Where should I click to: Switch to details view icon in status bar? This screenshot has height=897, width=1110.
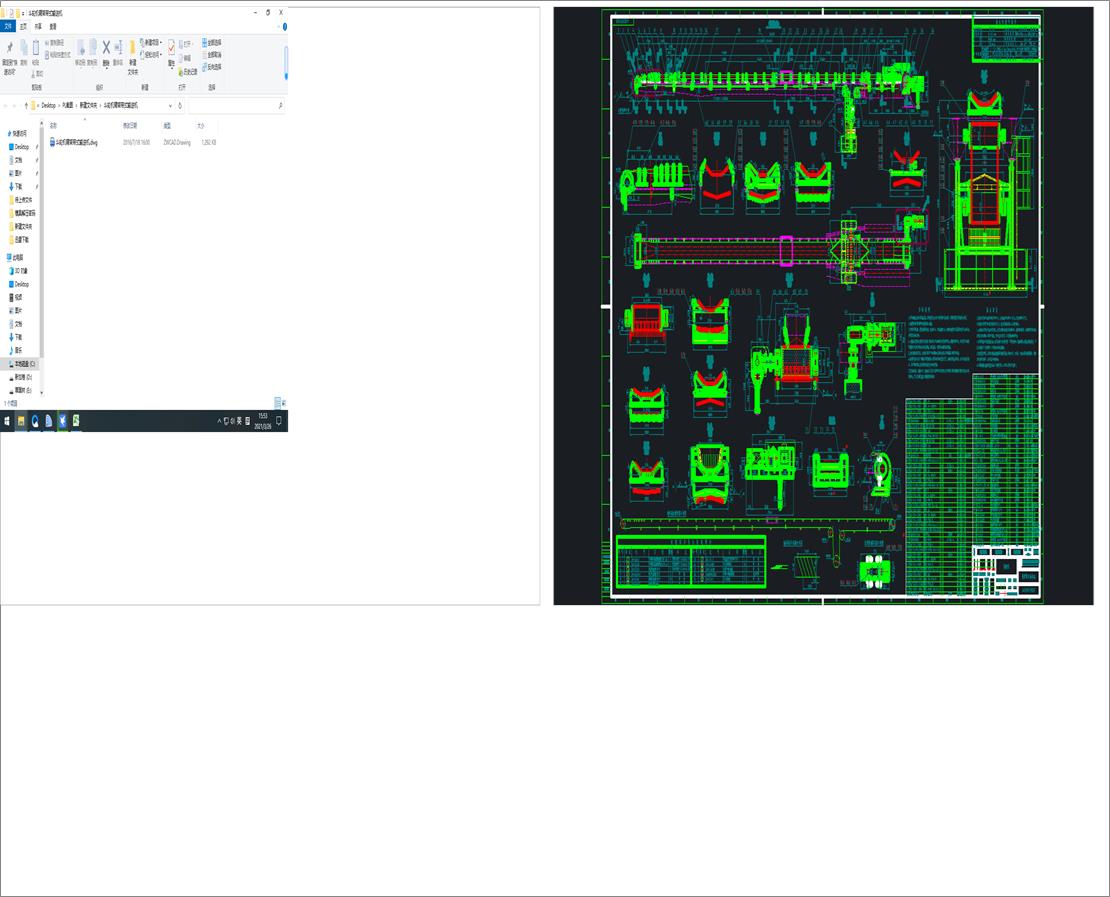(x=278, y=403)
